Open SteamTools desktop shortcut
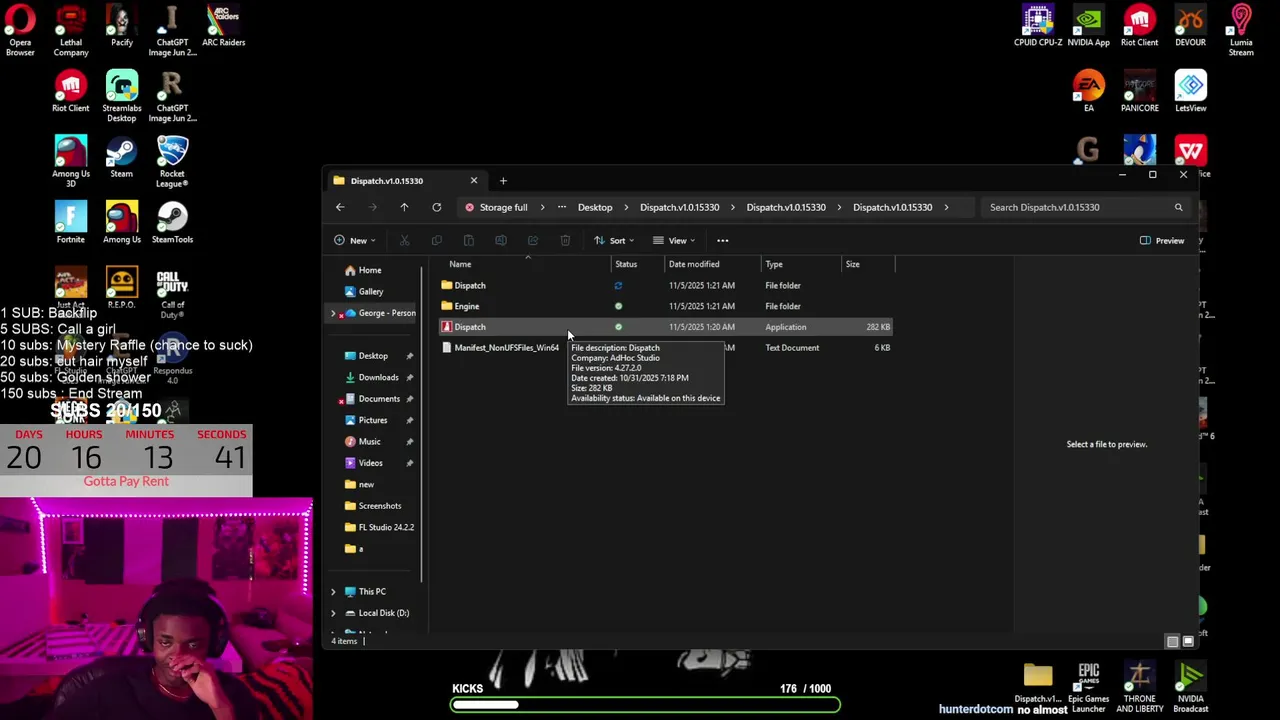Image resolution: width=1280 pixels, height=720 pixels. [x=172, y=222]
